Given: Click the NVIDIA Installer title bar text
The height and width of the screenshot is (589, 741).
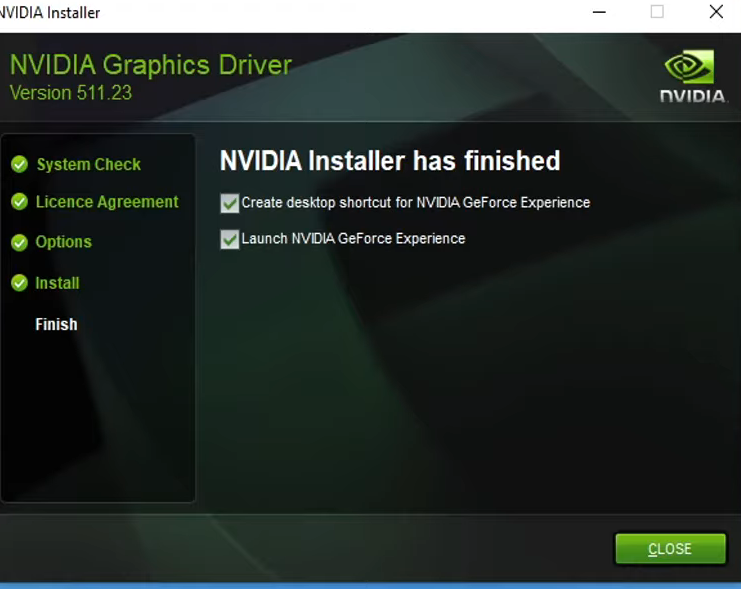Looking at the screenshot, I should click(x=50, y=13).
